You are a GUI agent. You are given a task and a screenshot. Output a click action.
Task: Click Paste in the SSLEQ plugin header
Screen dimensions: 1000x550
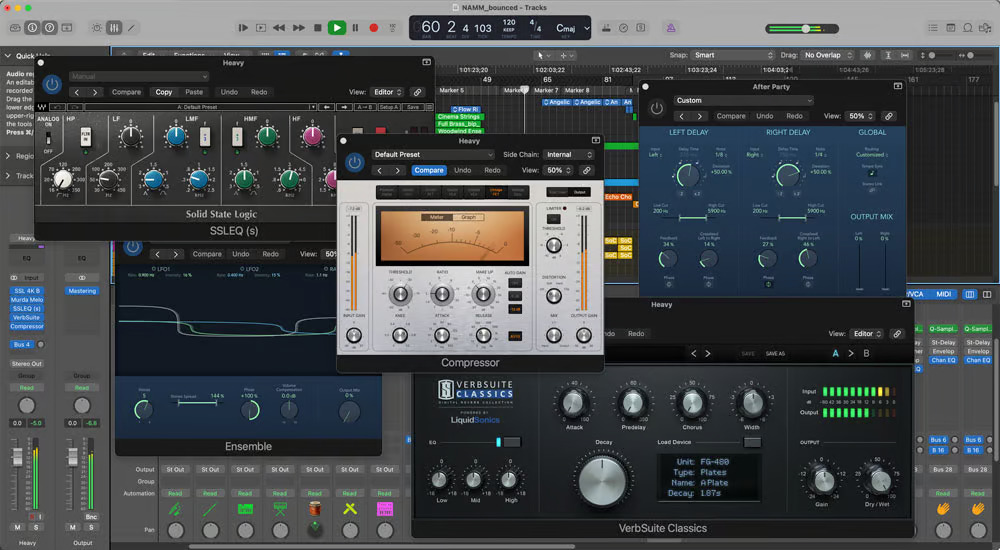click(x=193, y=92)
